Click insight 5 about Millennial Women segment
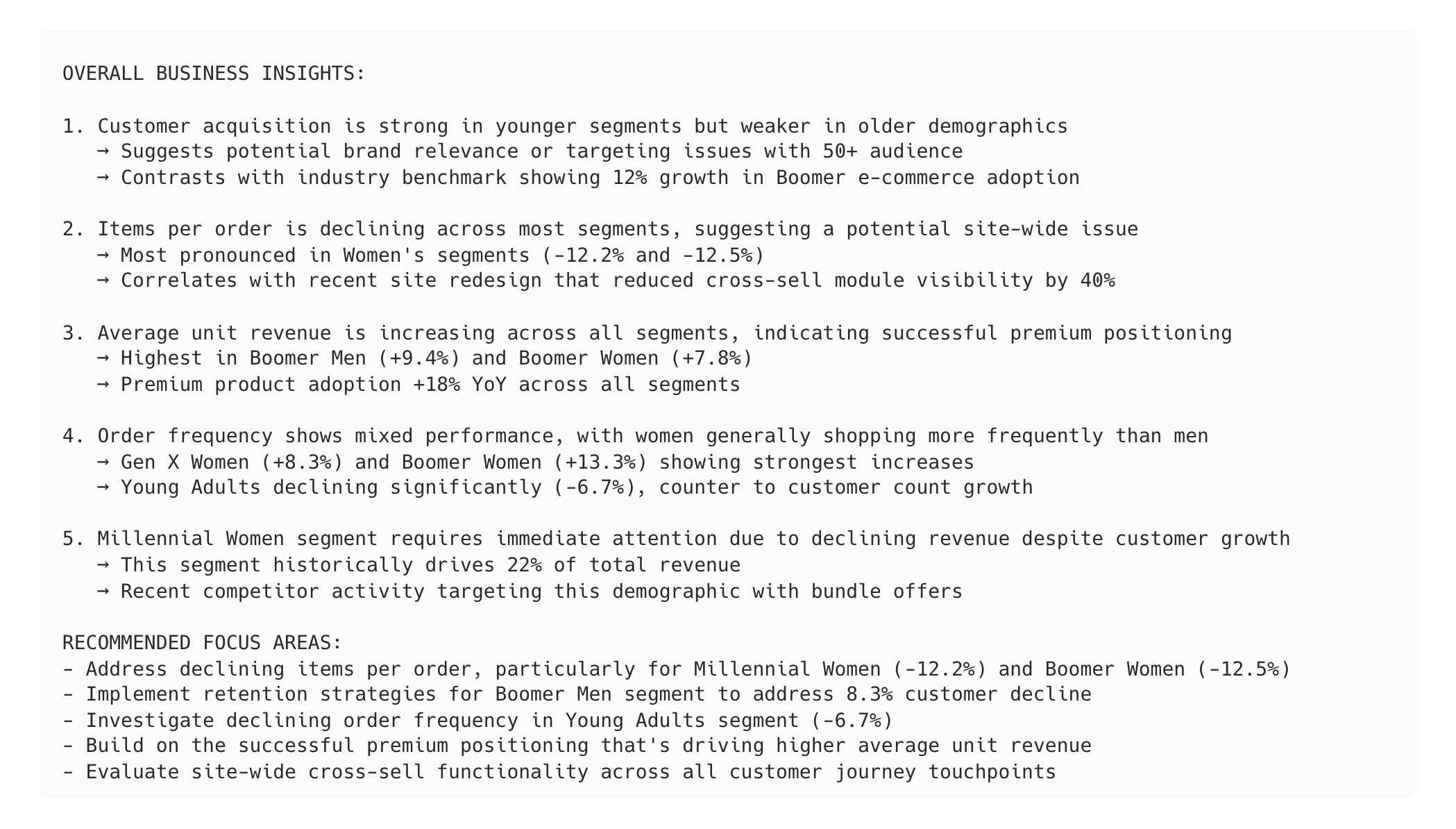This screenshot has height=829, width=1456. click(x=676, y=539)
